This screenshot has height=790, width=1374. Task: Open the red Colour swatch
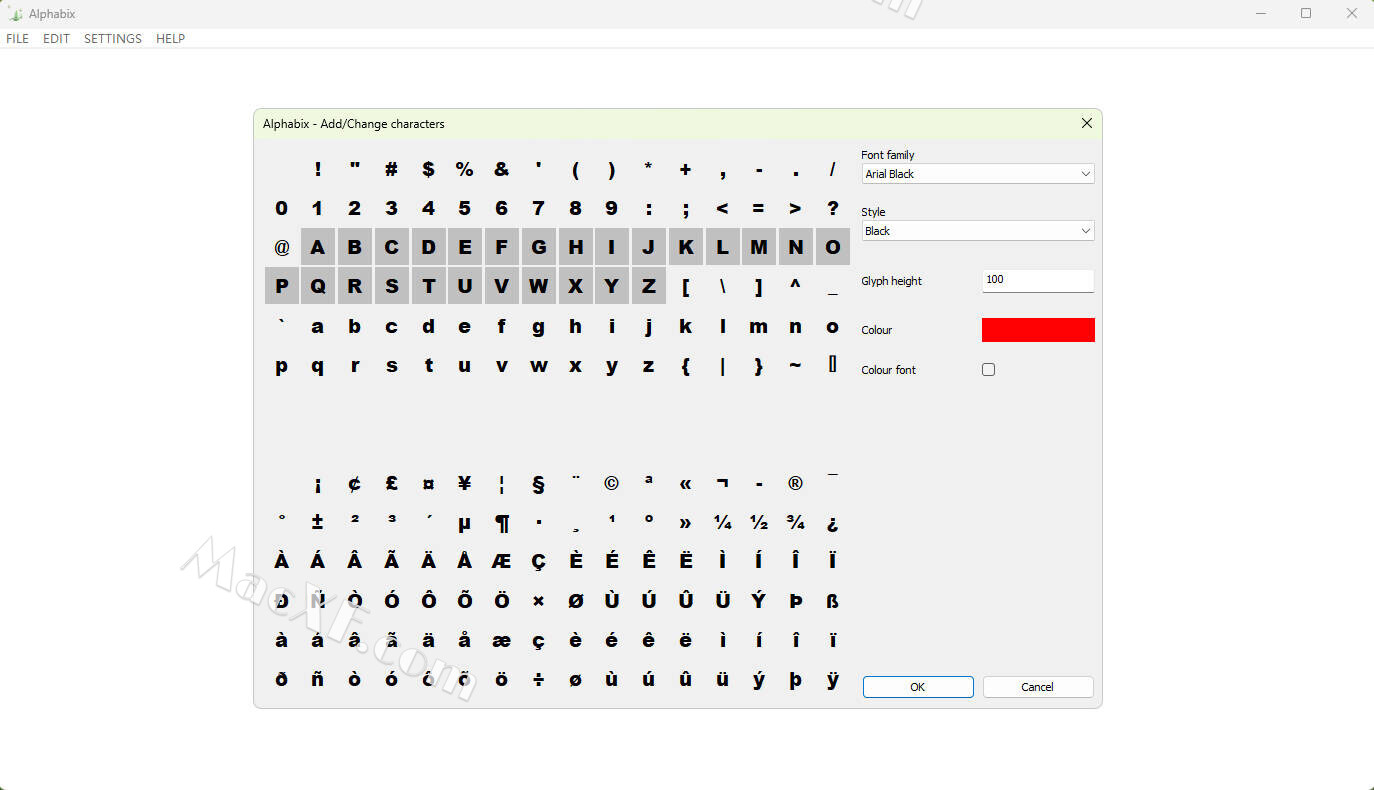[x=1038, y=330]
